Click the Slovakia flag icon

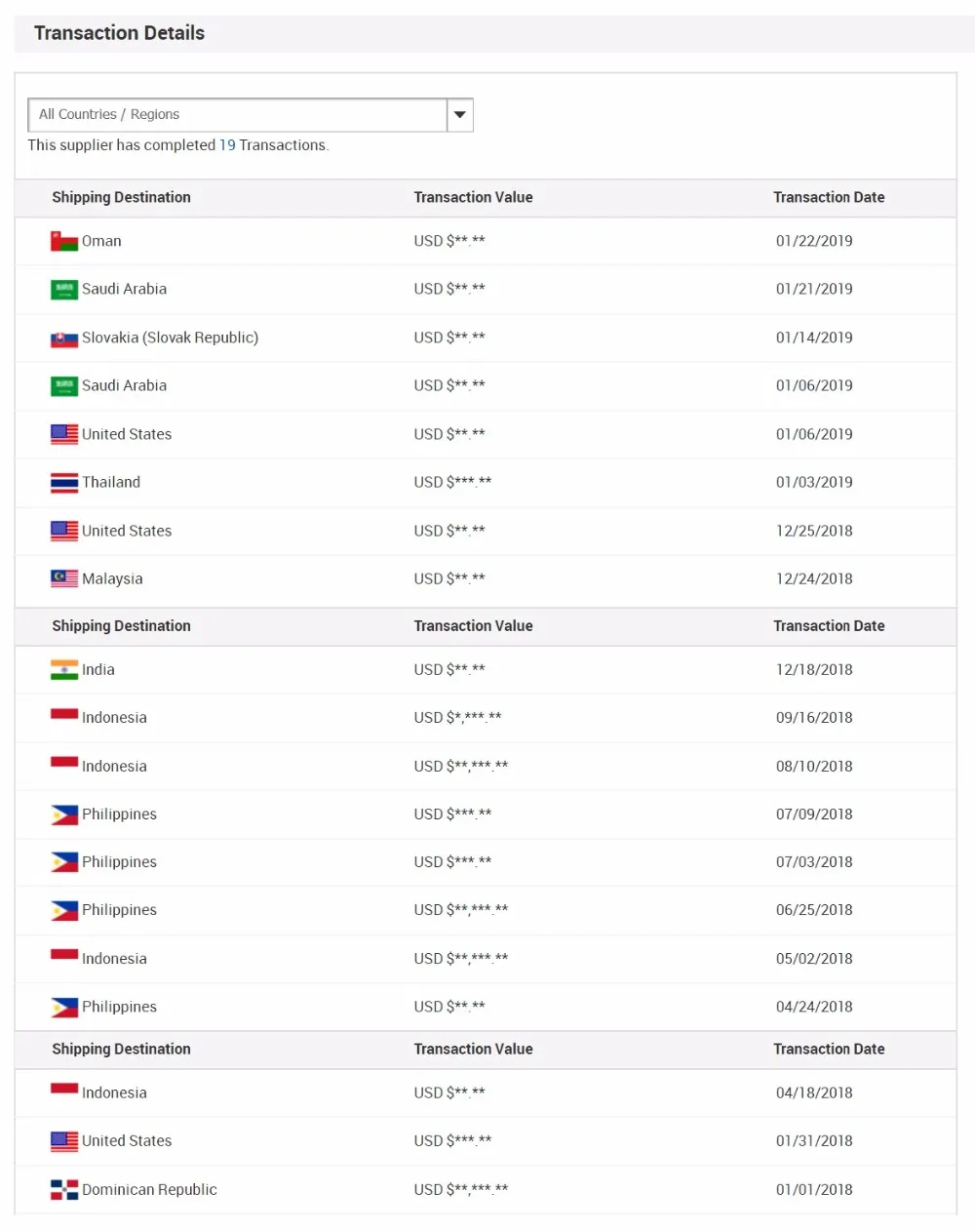[64, 338]
